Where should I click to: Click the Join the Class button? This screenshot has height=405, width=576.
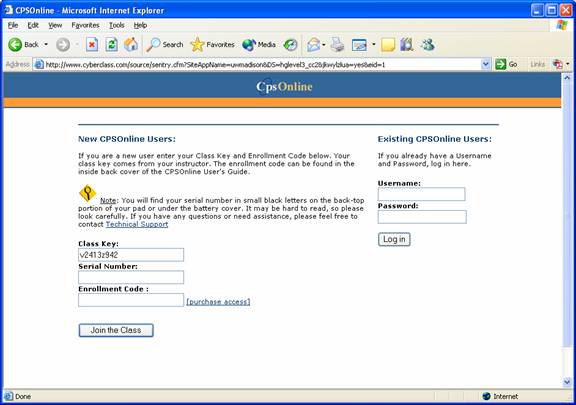tap(116, 330)
